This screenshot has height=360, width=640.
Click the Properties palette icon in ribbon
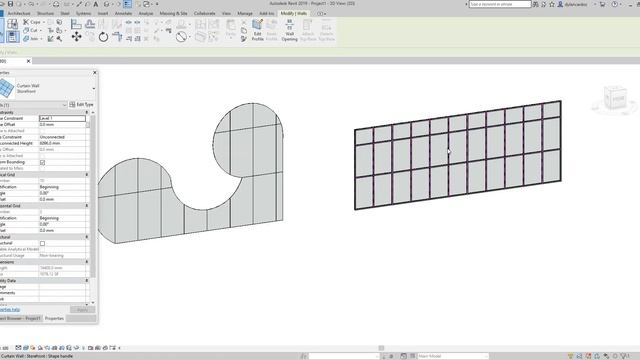13,37
